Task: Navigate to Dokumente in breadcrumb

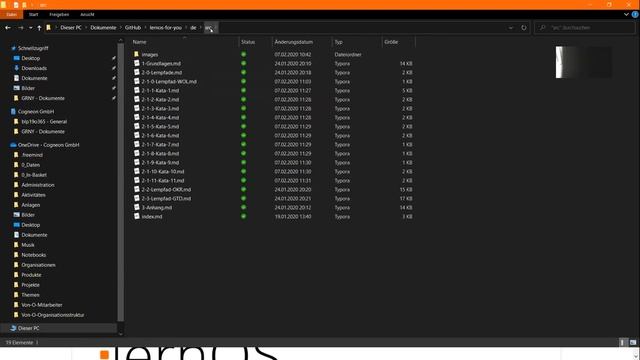Action: (x=103, y=28)
